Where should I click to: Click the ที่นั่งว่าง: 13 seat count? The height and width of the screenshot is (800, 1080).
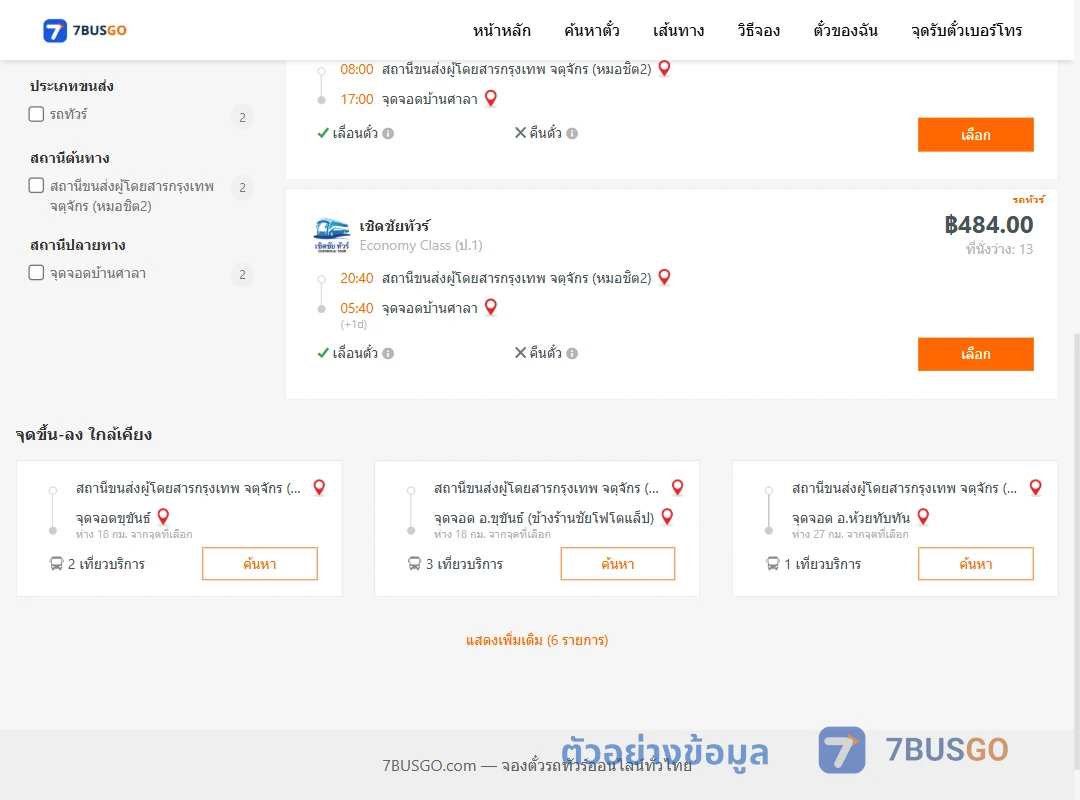pyautogui.click(x=999, y=249)
